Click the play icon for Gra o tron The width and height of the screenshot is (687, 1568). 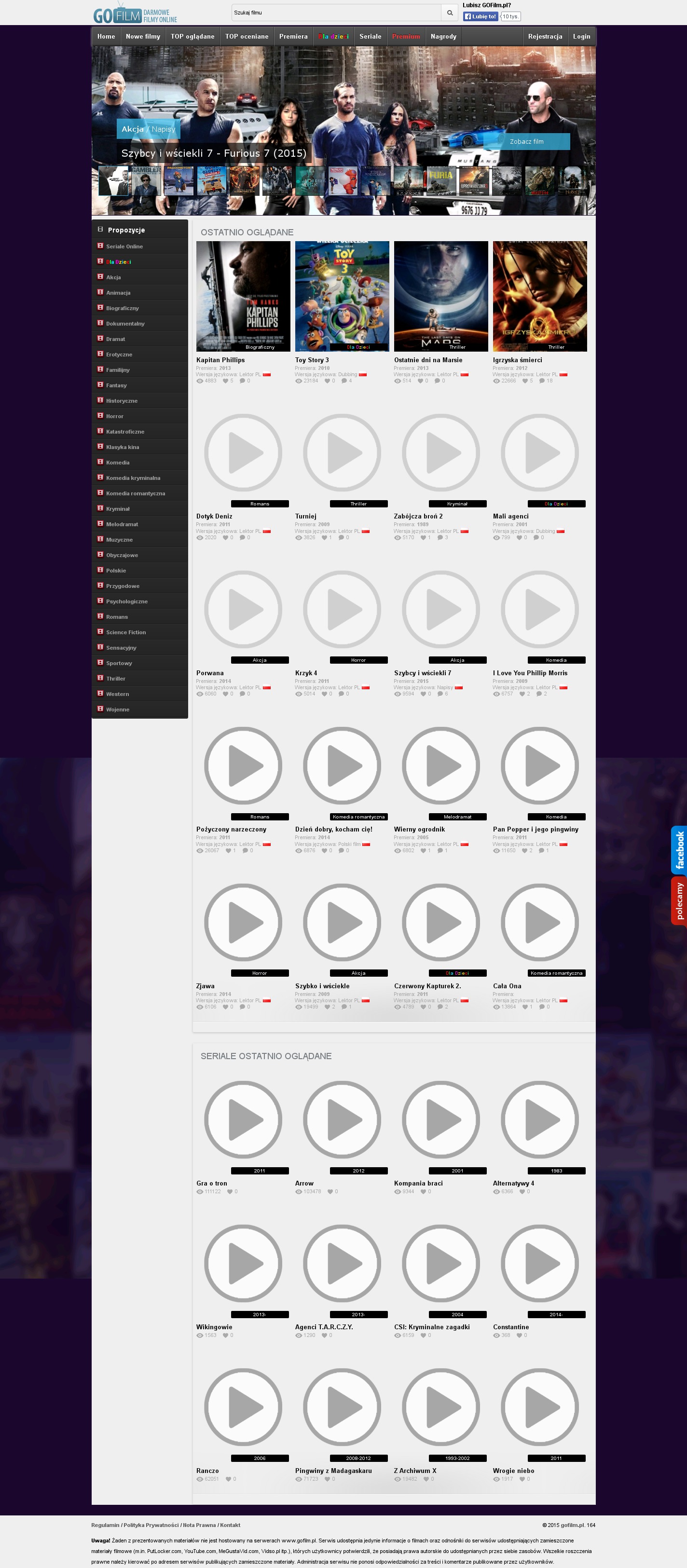pyautogui.click(x=243, y=1119)
